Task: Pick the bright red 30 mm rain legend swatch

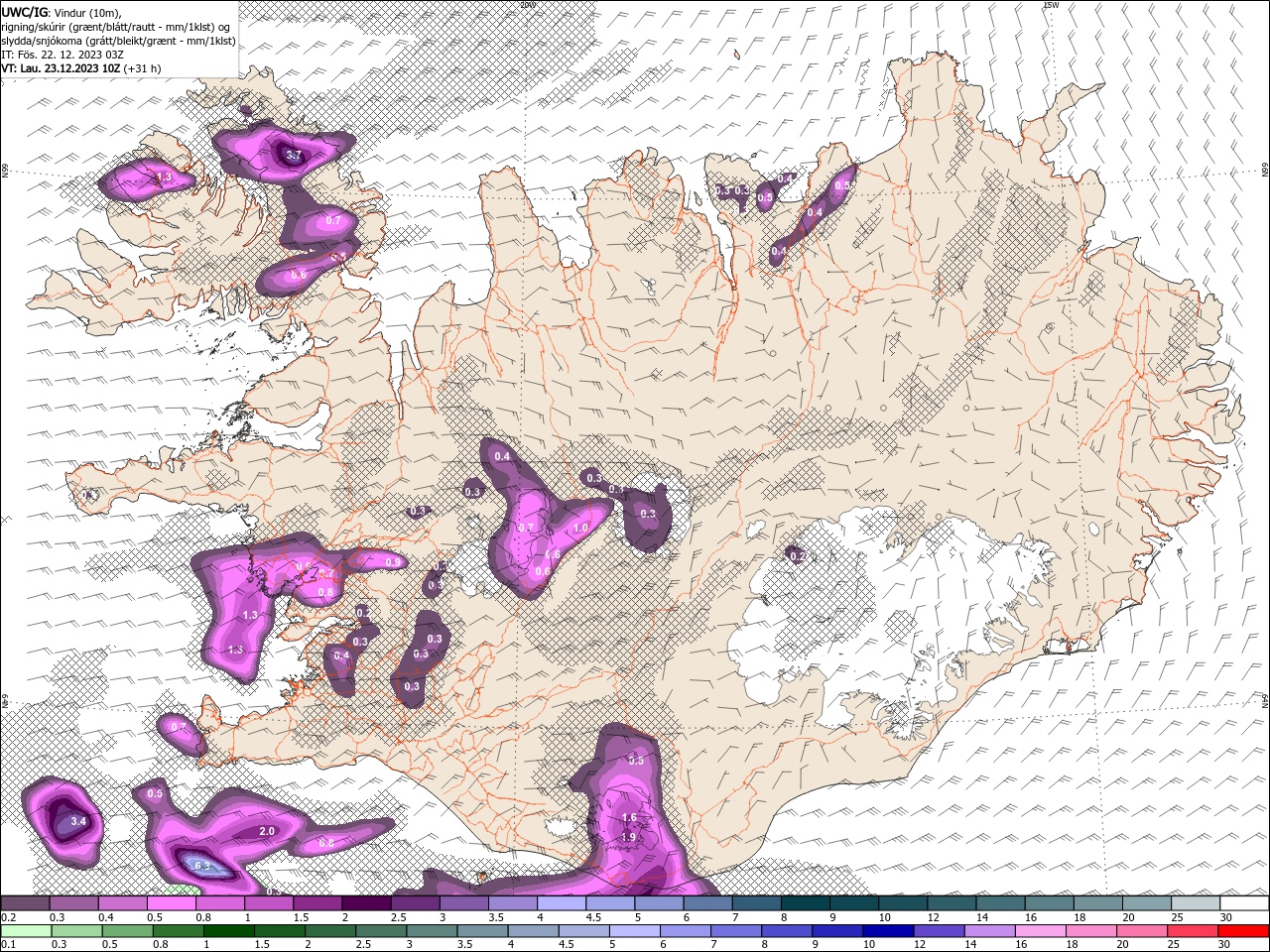Action: tap(1242, 930)
